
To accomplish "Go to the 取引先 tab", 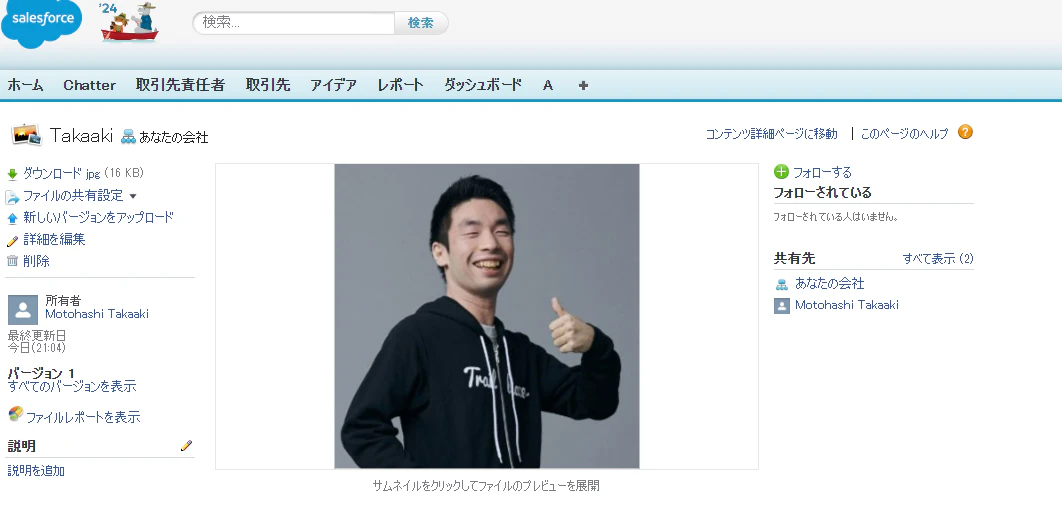I will pyautogui.click(x=268, y=85).
